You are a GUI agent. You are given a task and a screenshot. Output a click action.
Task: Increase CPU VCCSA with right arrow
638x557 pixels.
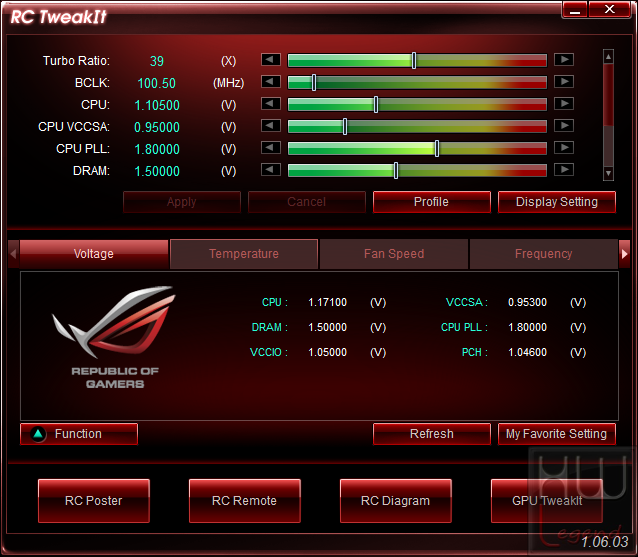(x=564, y=126)
